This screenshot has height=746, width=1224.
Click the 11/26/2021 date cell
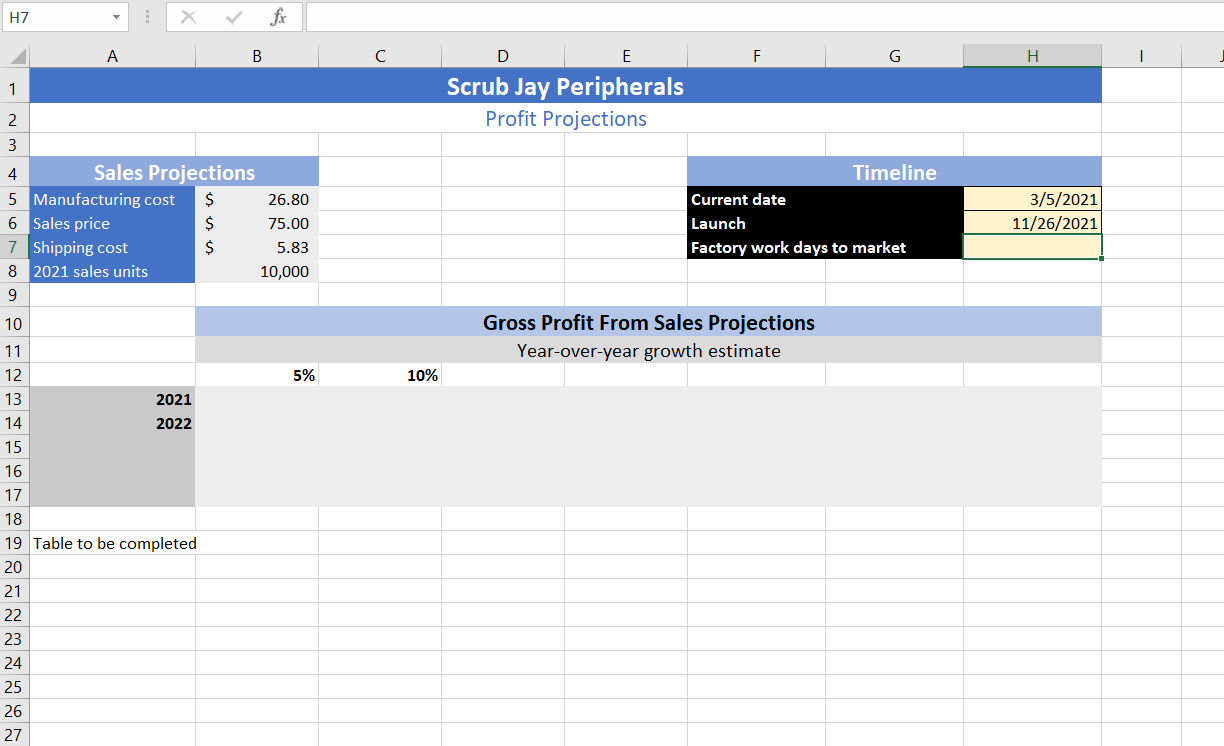point(1033,223)
